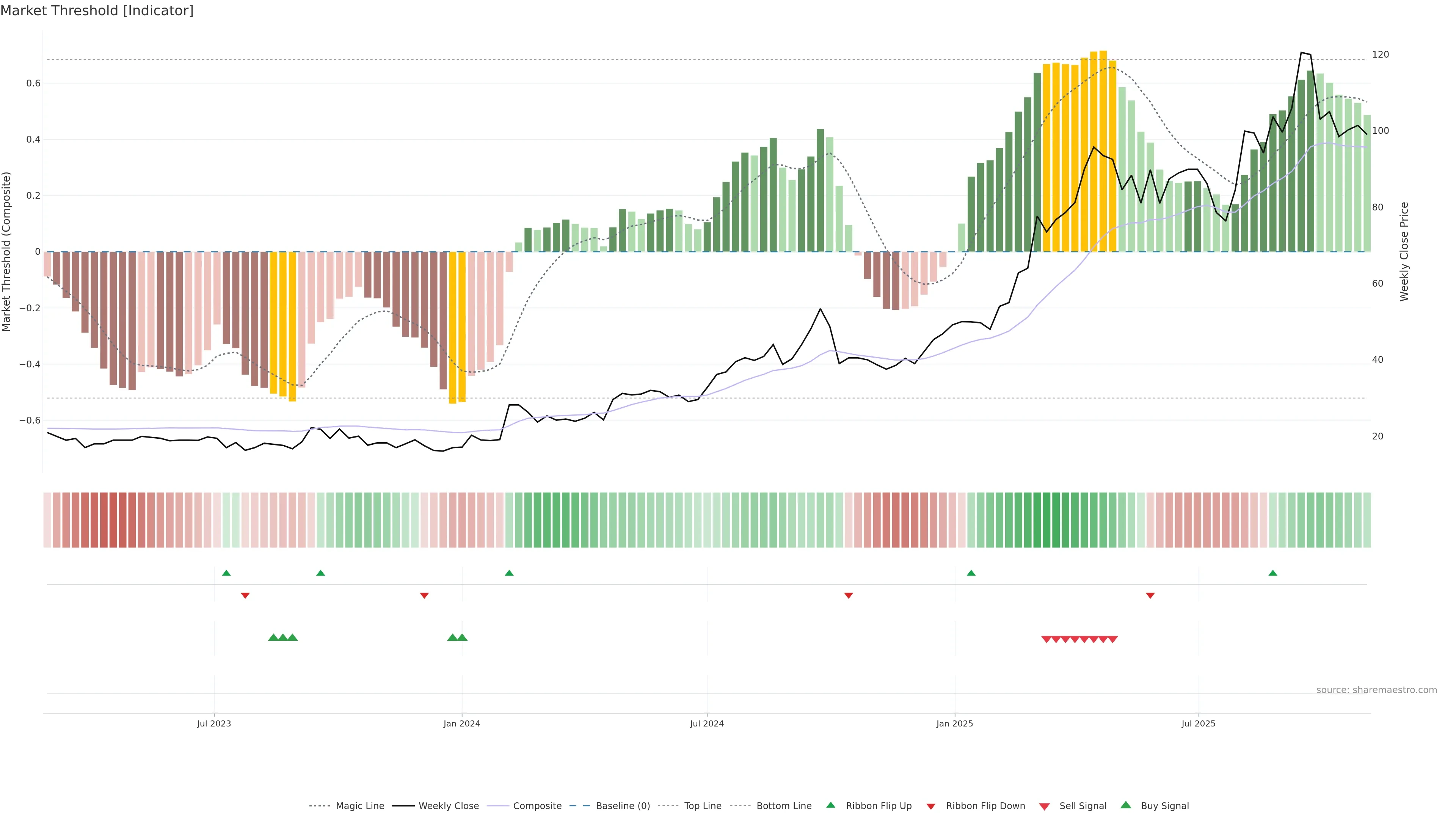Image resolution: width=1456 pixels, height=819 pixels.
Task: Hide the Bottom Line series via legend
Action: 783,806
